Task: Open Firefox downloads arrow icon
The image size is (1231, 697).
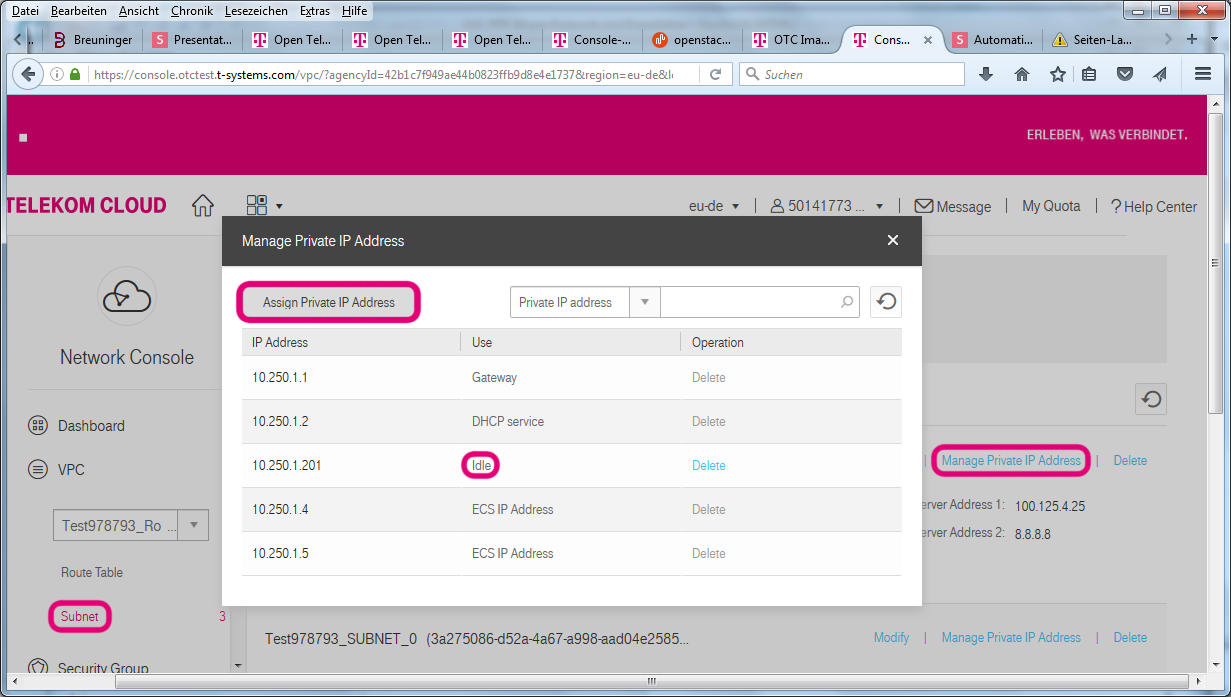Action: point(986,74)
